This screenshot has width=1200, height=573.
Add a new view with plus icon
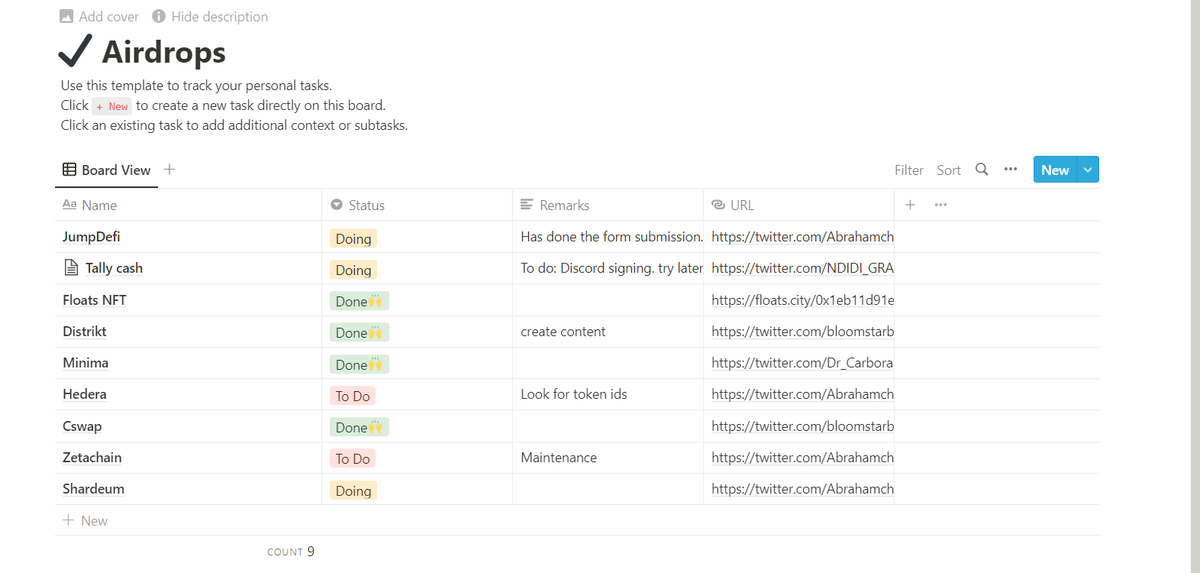[x=170, y=169]
